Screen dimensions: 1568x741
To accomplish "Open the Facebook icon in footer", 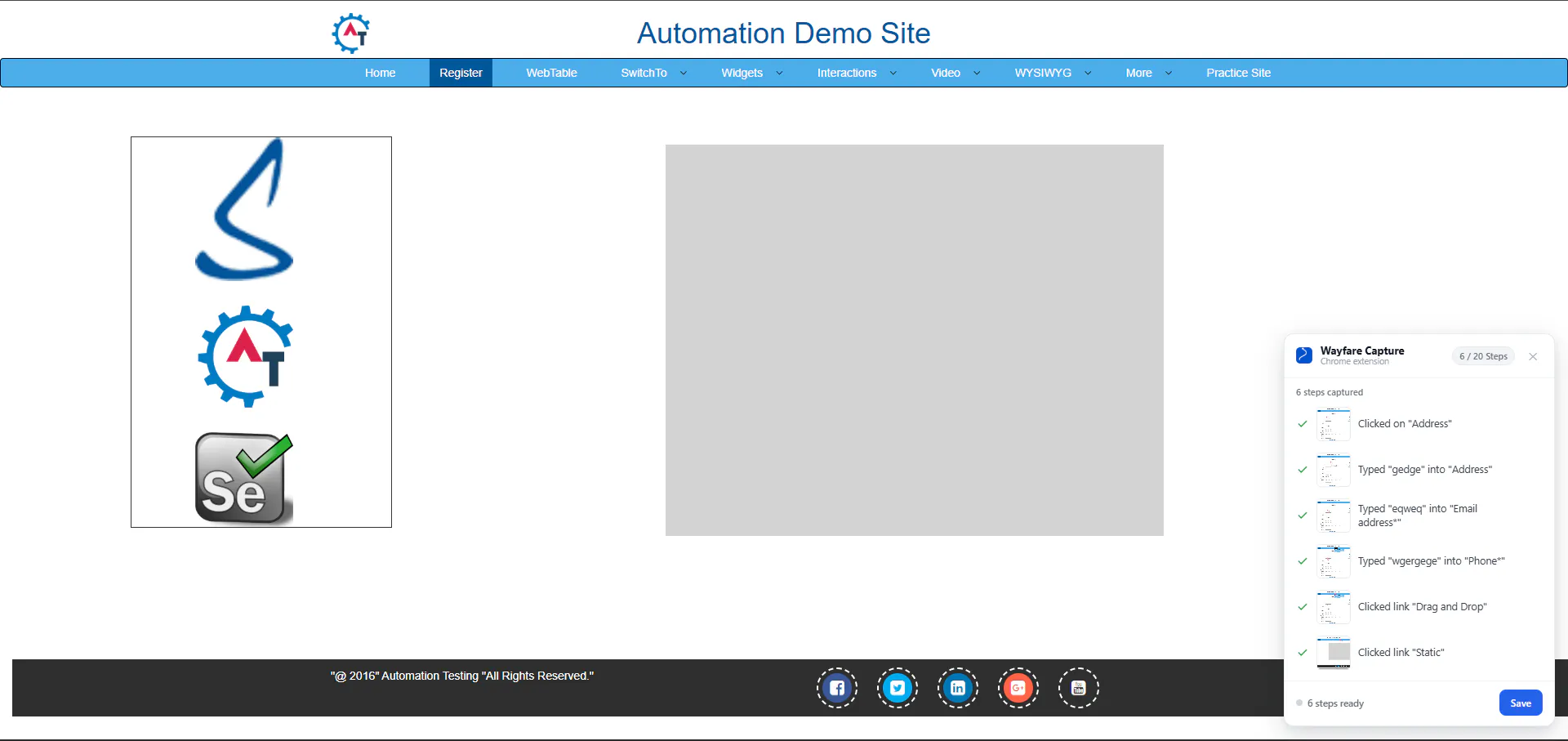I will 837,688.
